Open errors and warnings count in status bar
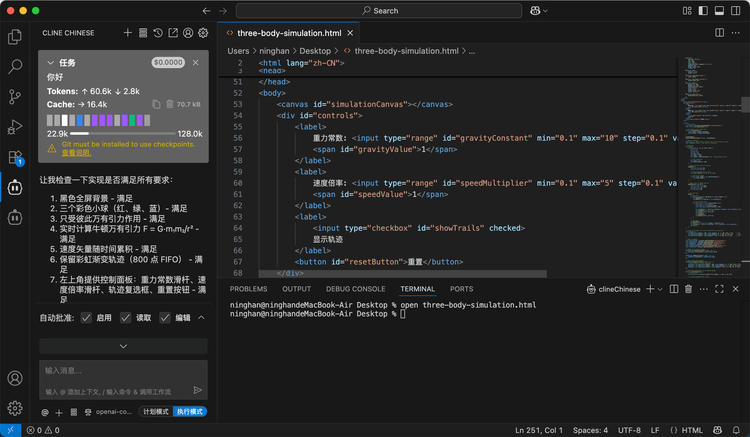The width and height of the screenshot is (750, 437). pyautogui.click(x=43, y=430)
